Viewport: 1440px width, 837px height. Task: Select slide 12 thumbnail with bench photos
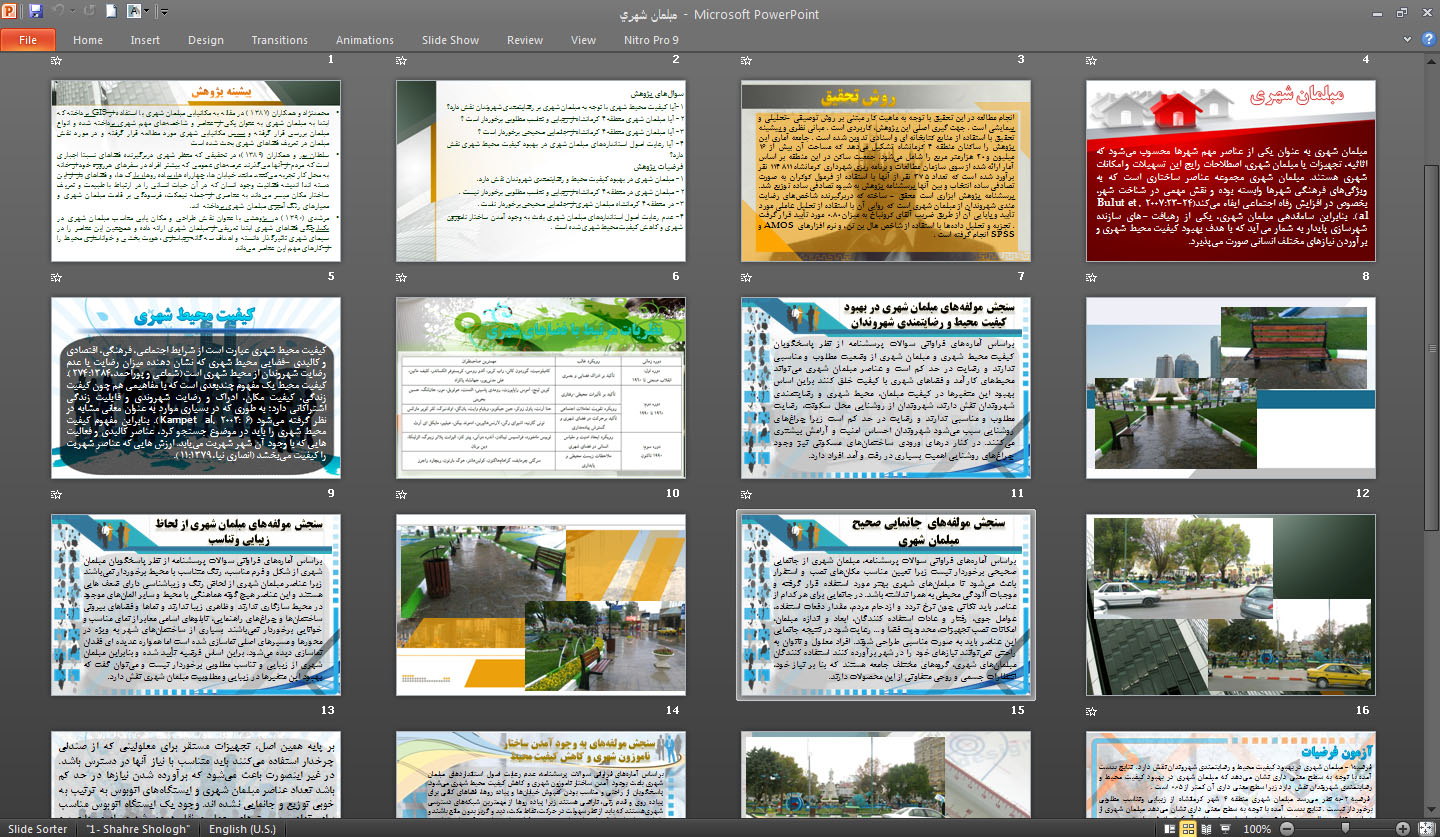pos(1230,388)
